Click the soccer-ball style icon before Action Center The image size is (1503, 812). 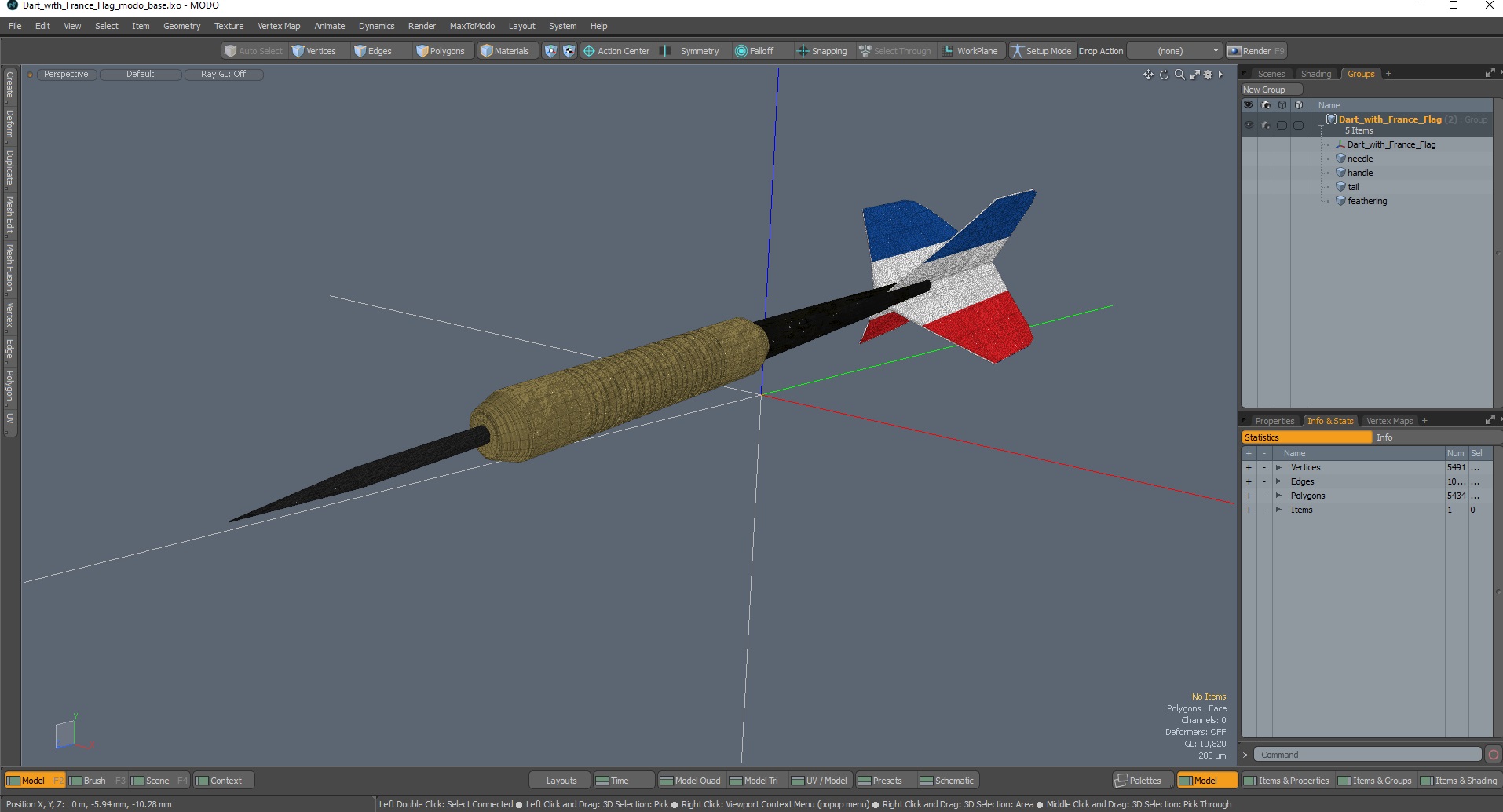coord(569,51)
